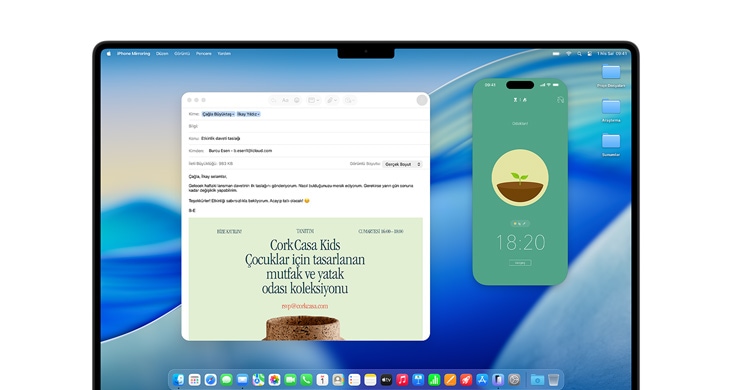Viewport: 732px width, 390px height.
Task: Click the CorkCasa Kids invitation image
Action: pyautogui.click(x=306, y=279)
